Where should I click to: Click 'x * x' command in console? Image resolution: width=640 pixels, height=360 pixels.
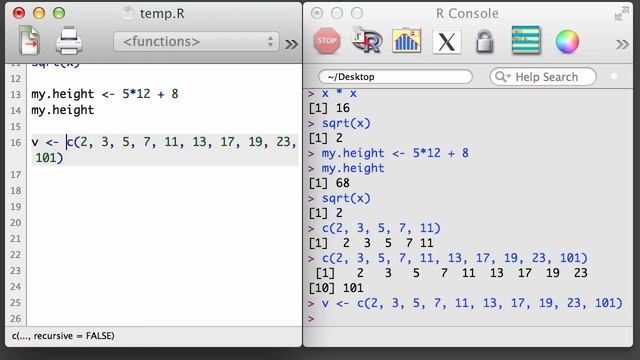tap(339, 93)
